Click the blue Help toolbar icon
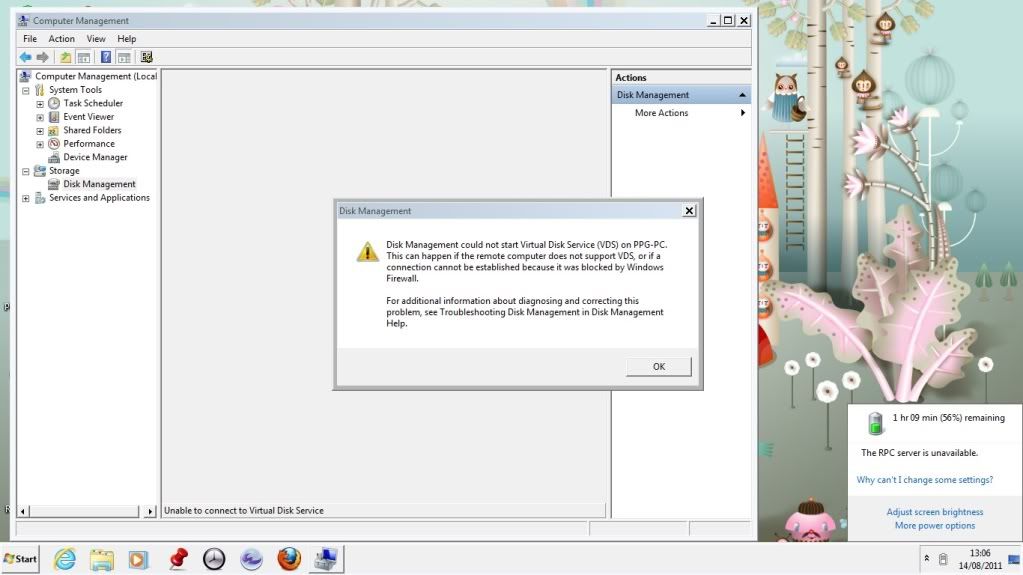Screen dimensions: 1023x575 tap(105, 57)
